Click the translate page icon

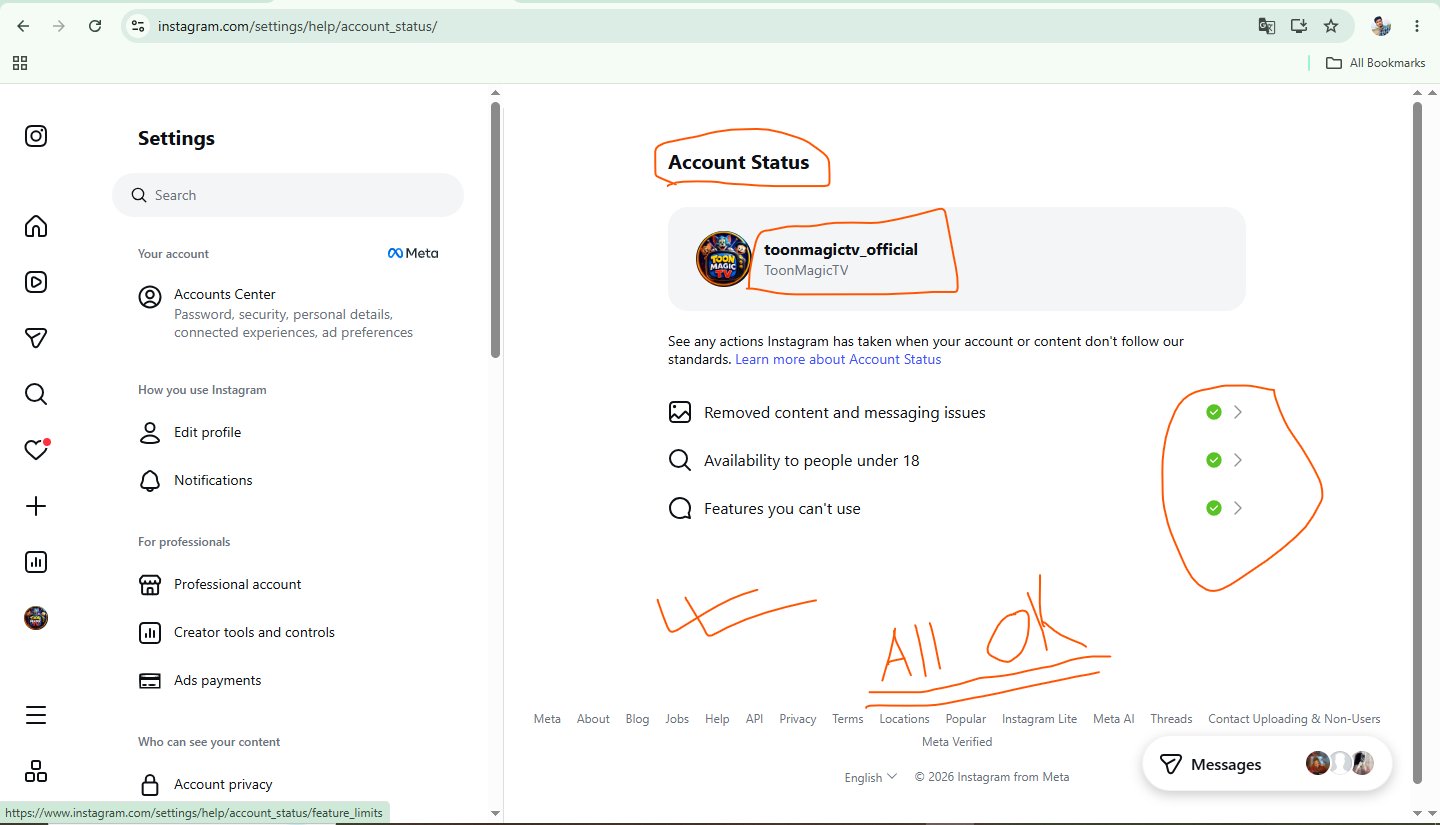[x=1267, y=26]
